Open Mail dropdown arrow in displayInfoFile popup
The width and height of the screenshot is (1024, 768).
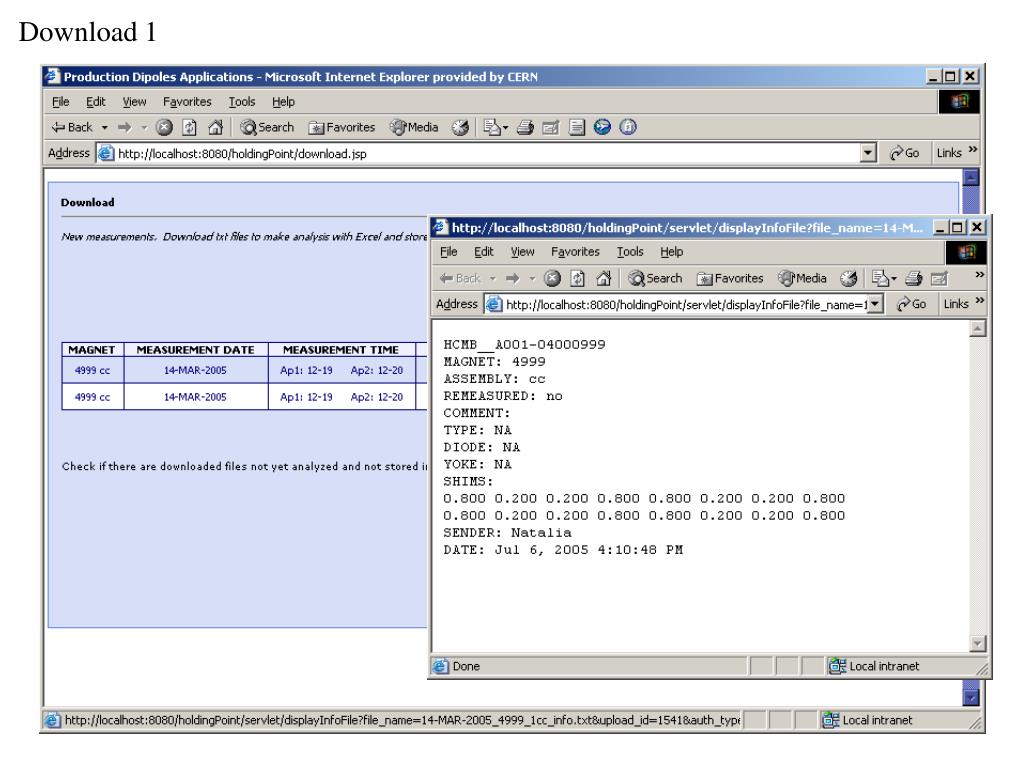(x=894, y=280)
